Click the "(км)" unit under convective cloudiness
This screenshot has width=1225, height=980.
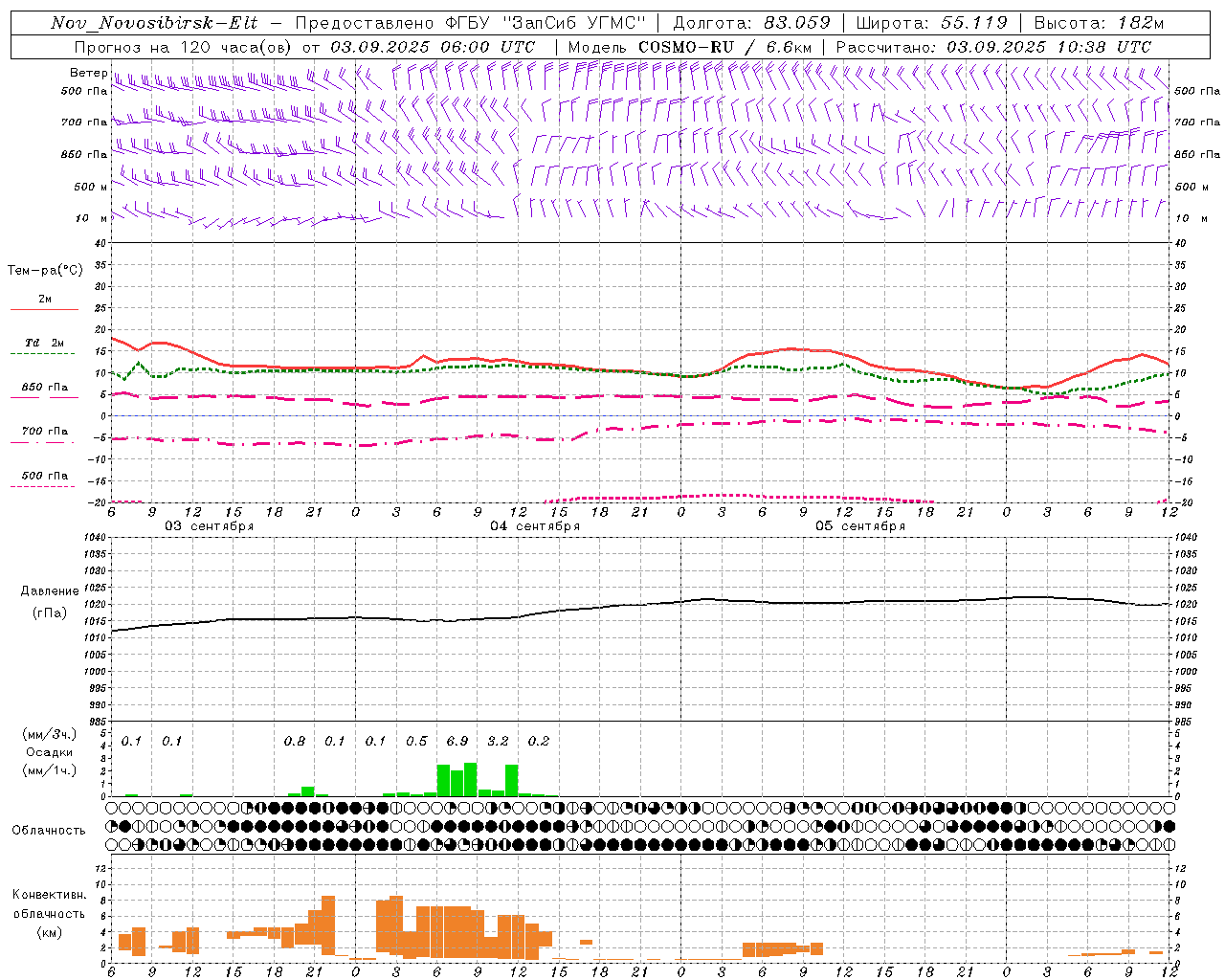pos(50,932)
